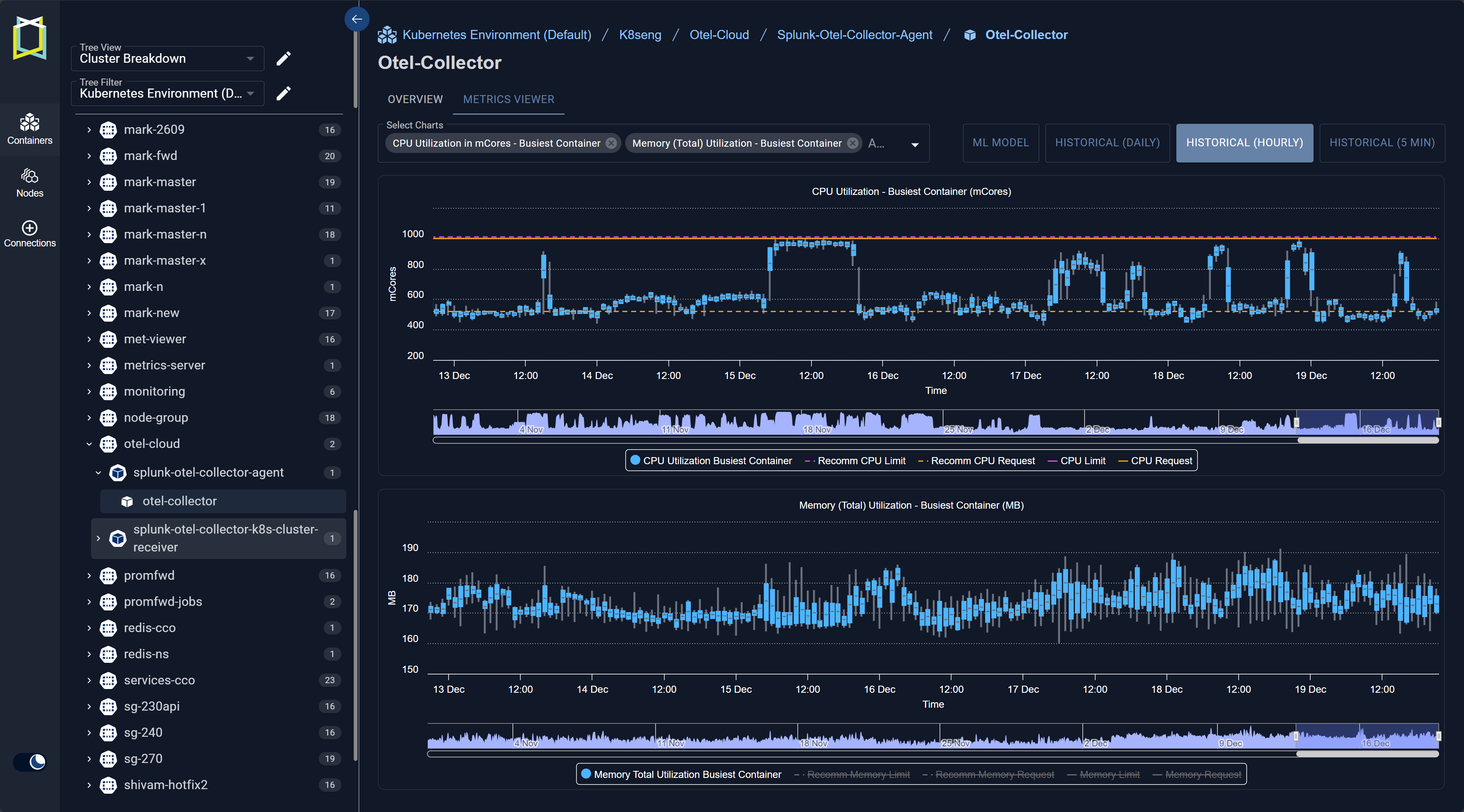Edit the Tree View with pencil icon
This screenshot has height=812, width=1464.
[283, 59]
